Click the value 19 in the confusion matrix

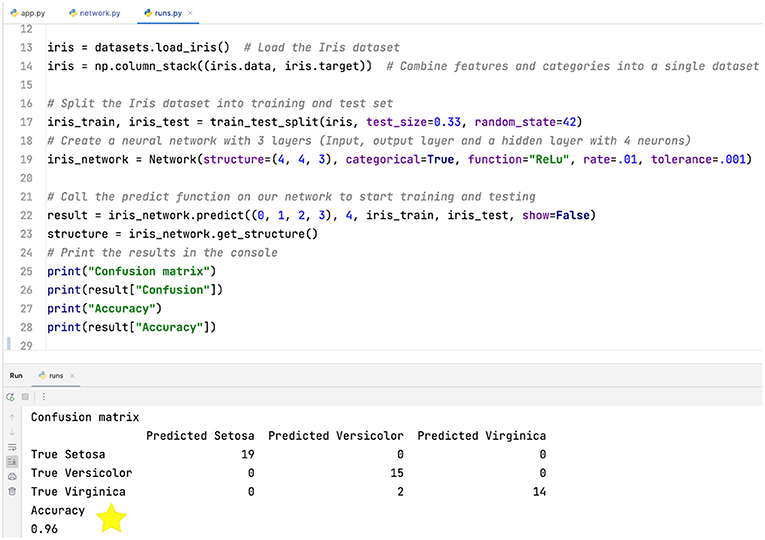click(248, 455)
